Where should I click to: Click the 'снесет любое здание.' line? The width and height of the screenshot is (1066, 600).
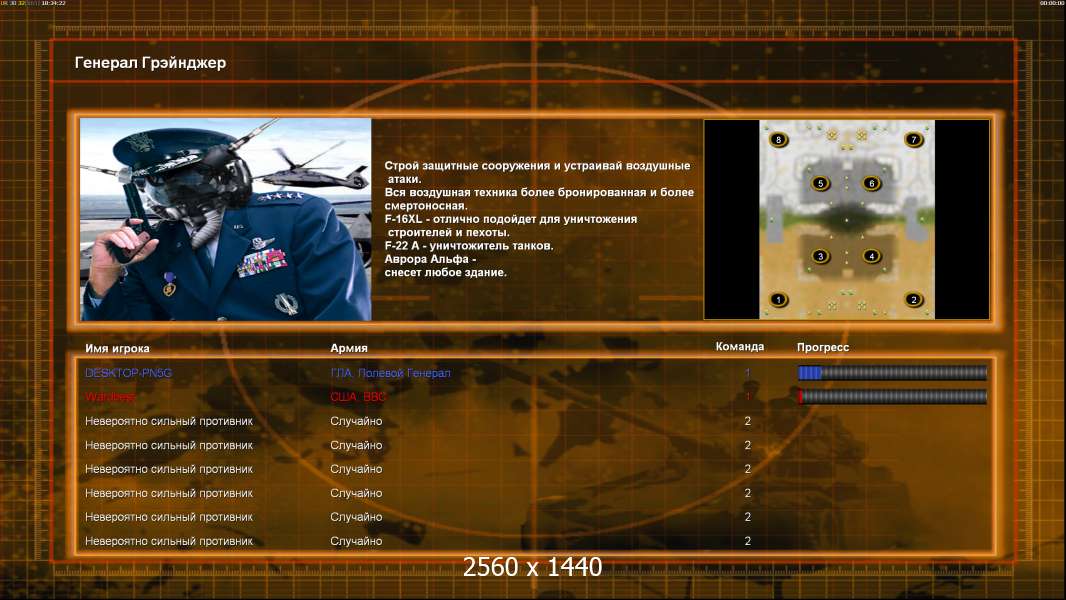point(445,272)
